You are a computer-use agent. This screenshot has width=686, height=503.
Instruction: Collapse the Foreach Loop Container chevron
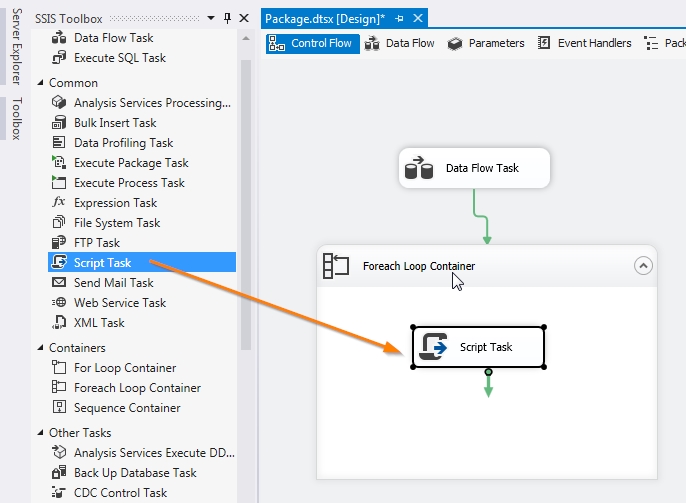[x=643, y=266]
